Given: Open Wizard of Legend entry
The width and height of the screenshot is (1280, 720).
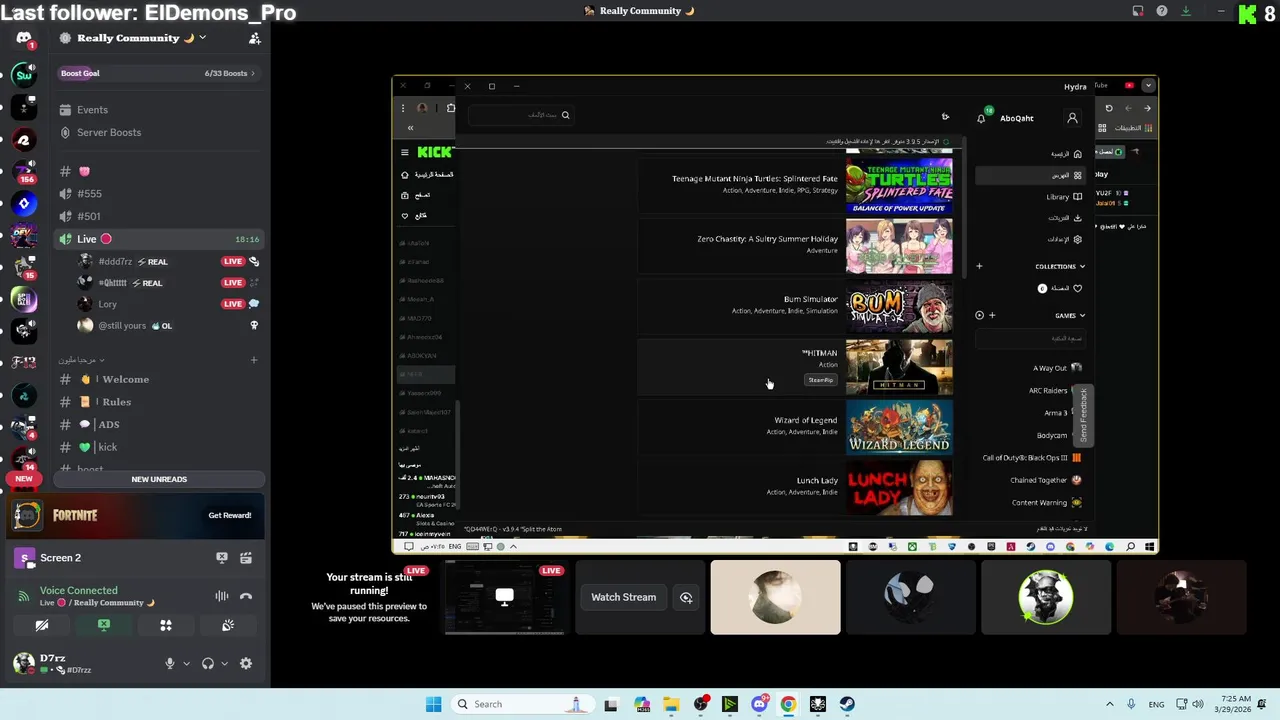Looking at the screenshot, I should click(795, 427).
